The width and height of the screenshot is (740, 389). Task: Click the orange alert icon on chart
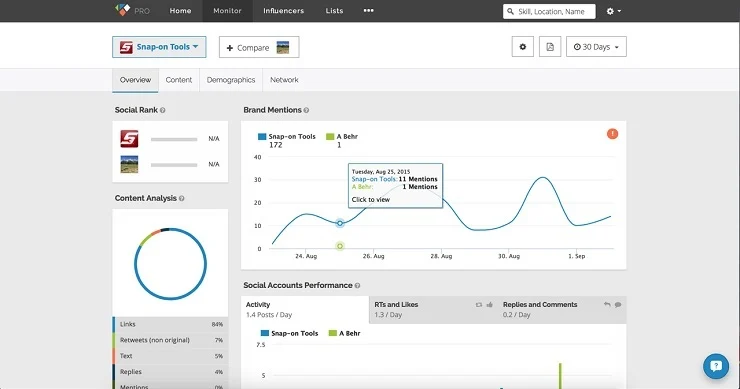(x=612, y=134)
